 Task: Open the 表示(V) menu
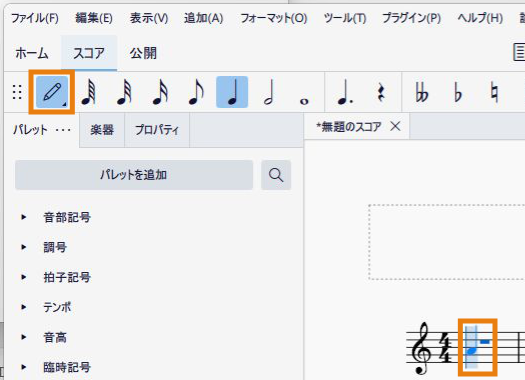coord(149,18)
